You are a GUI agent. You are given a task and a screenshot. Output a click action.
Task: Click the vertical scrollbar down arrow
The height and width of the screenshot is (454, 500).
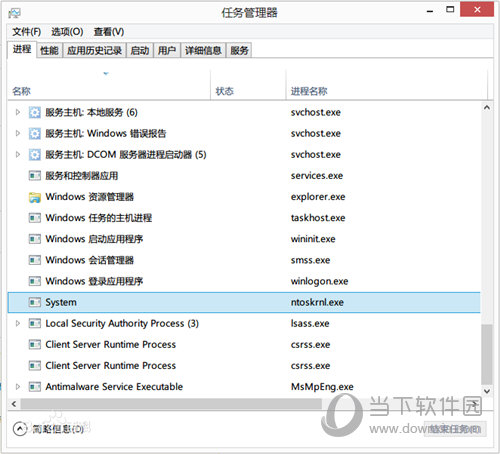[487, 391]
